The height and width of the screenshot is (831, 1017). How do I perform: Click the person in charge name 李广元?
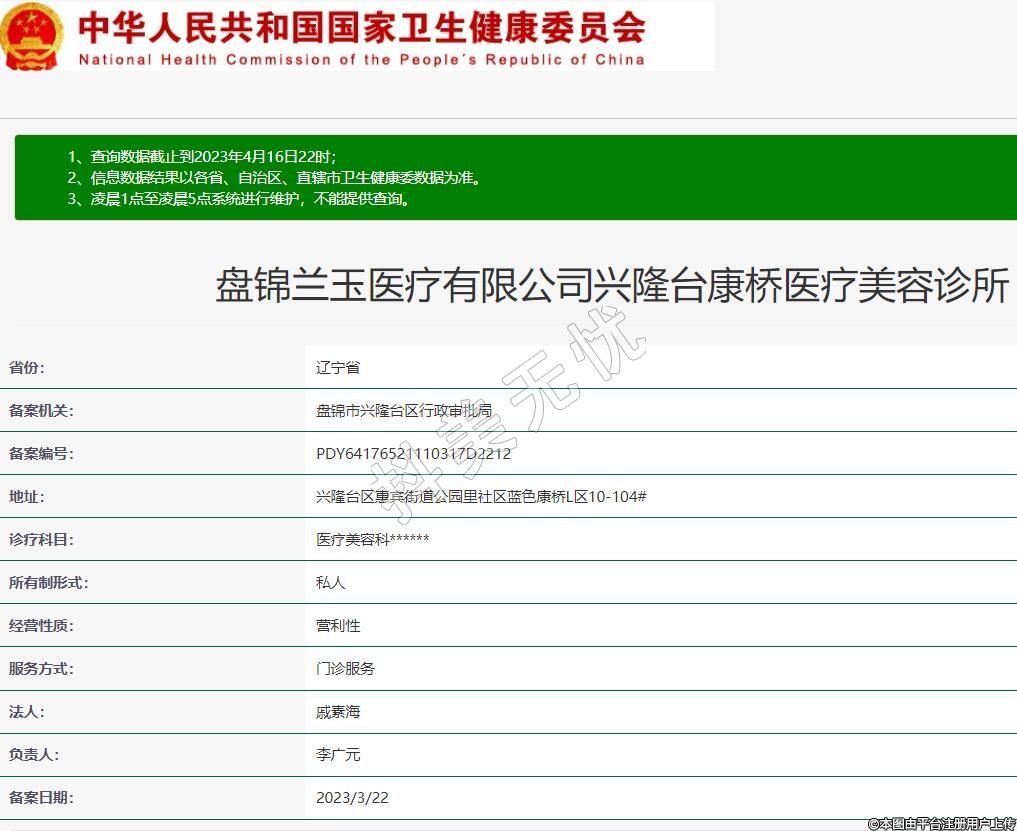pos(338,755)
